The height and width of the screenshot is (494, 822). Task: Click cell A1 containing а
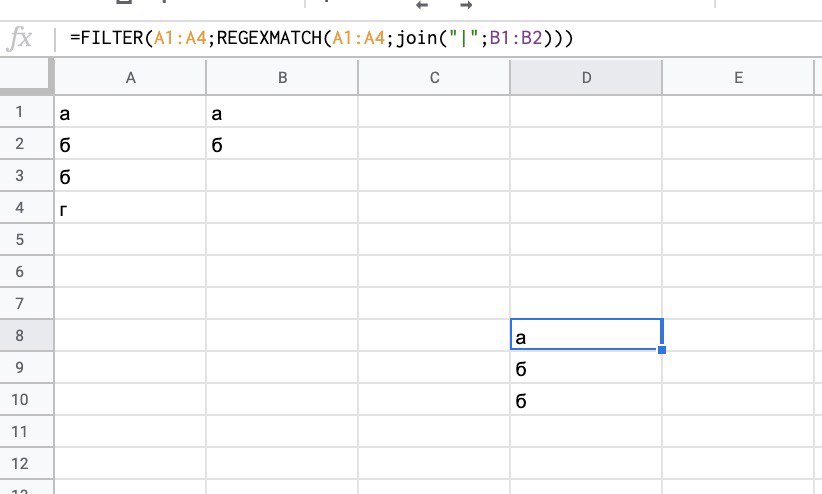[x=130, y=112]
